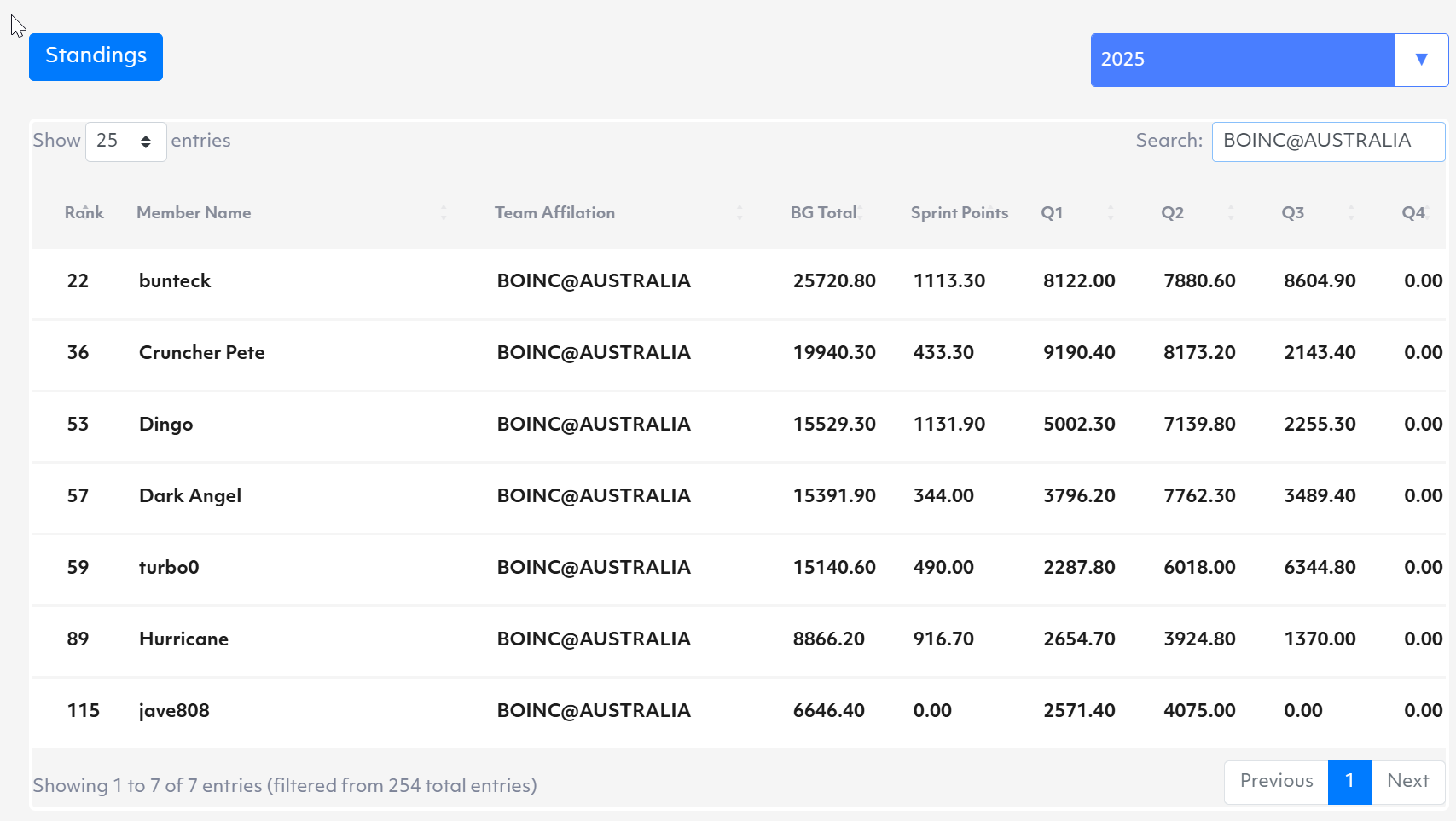Viewport: 1456px width, 821px height.
Task: Click BG Total value 15140.60
Action: point(834,568)
